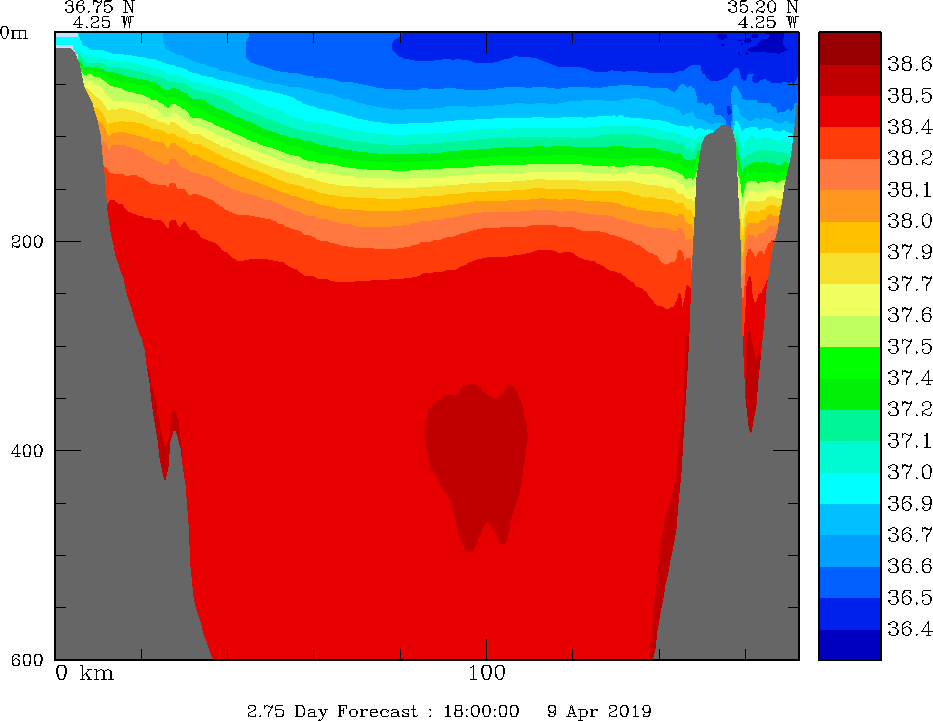Image resolution: width=933 pixels, height=721 pixels.
Task: Click the 36.7 colorbar label
Action: [909, 535]
